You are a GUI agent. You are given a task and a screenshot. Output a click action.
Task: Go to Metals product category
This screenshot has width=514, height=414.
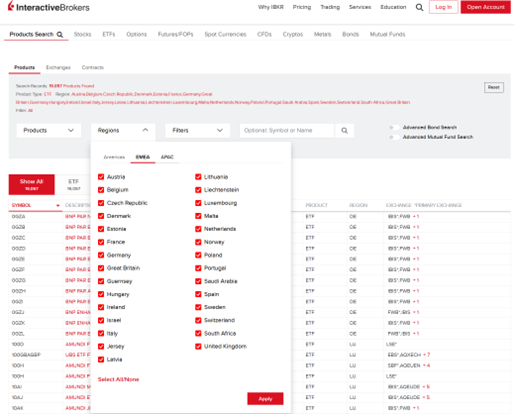pos(322,34)
